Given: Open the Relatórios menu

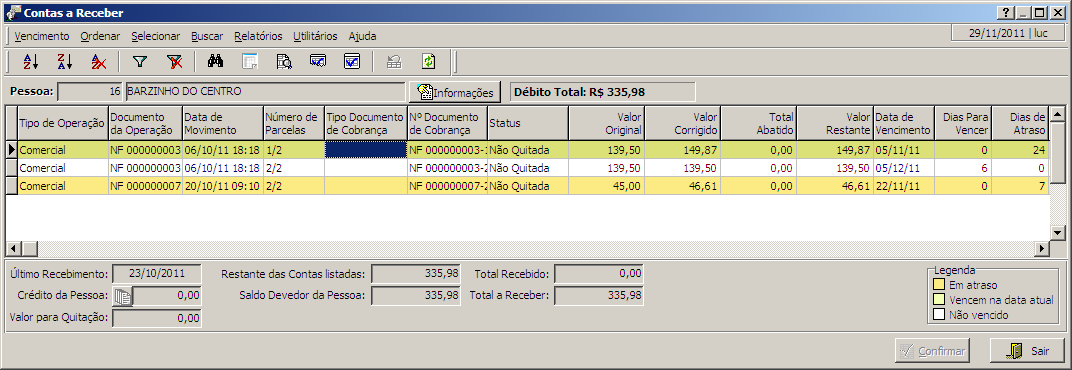Looking at the screenshot, I should point(258,36).
